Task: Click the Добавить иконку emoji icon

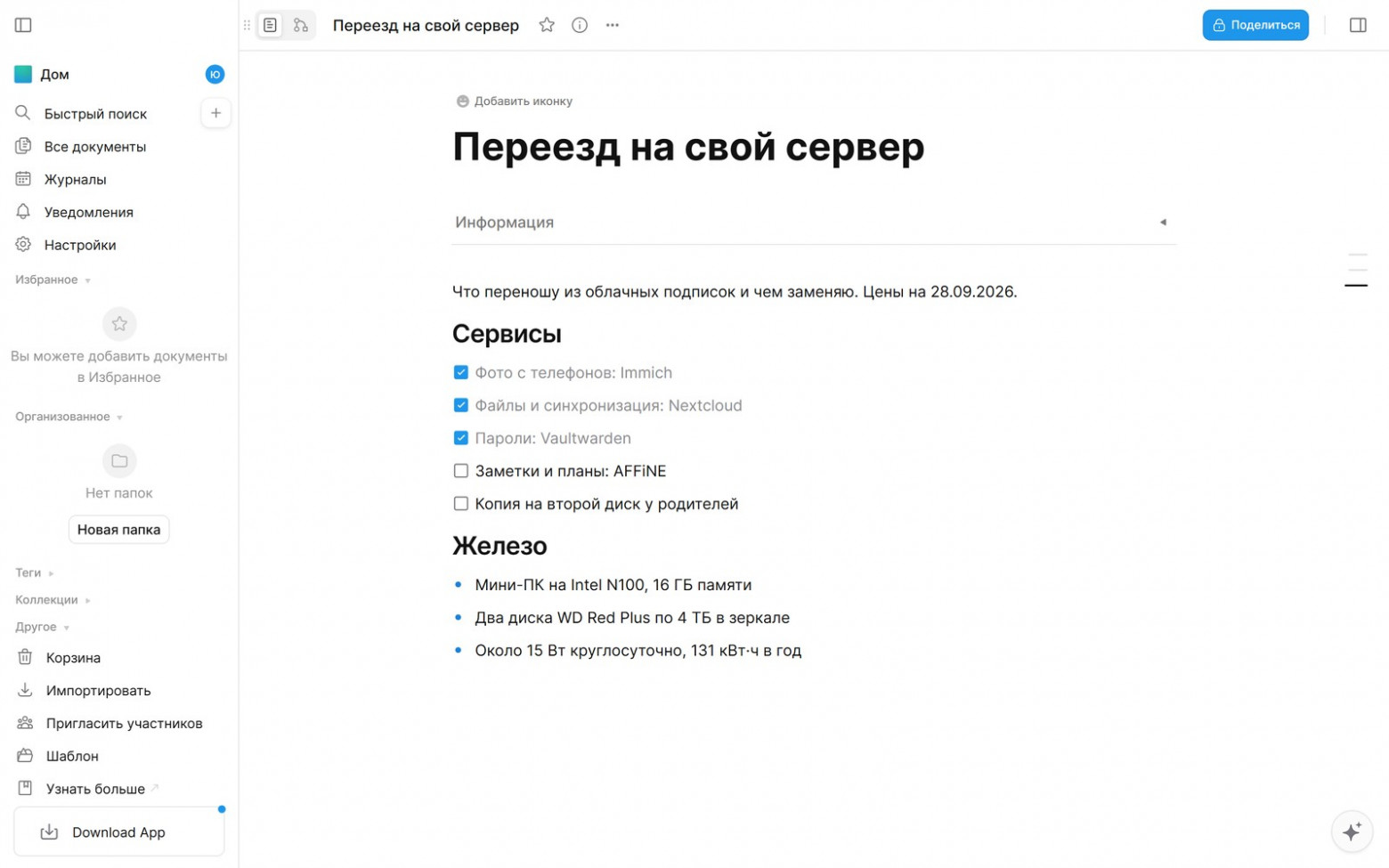Action: tap(462, 101)
